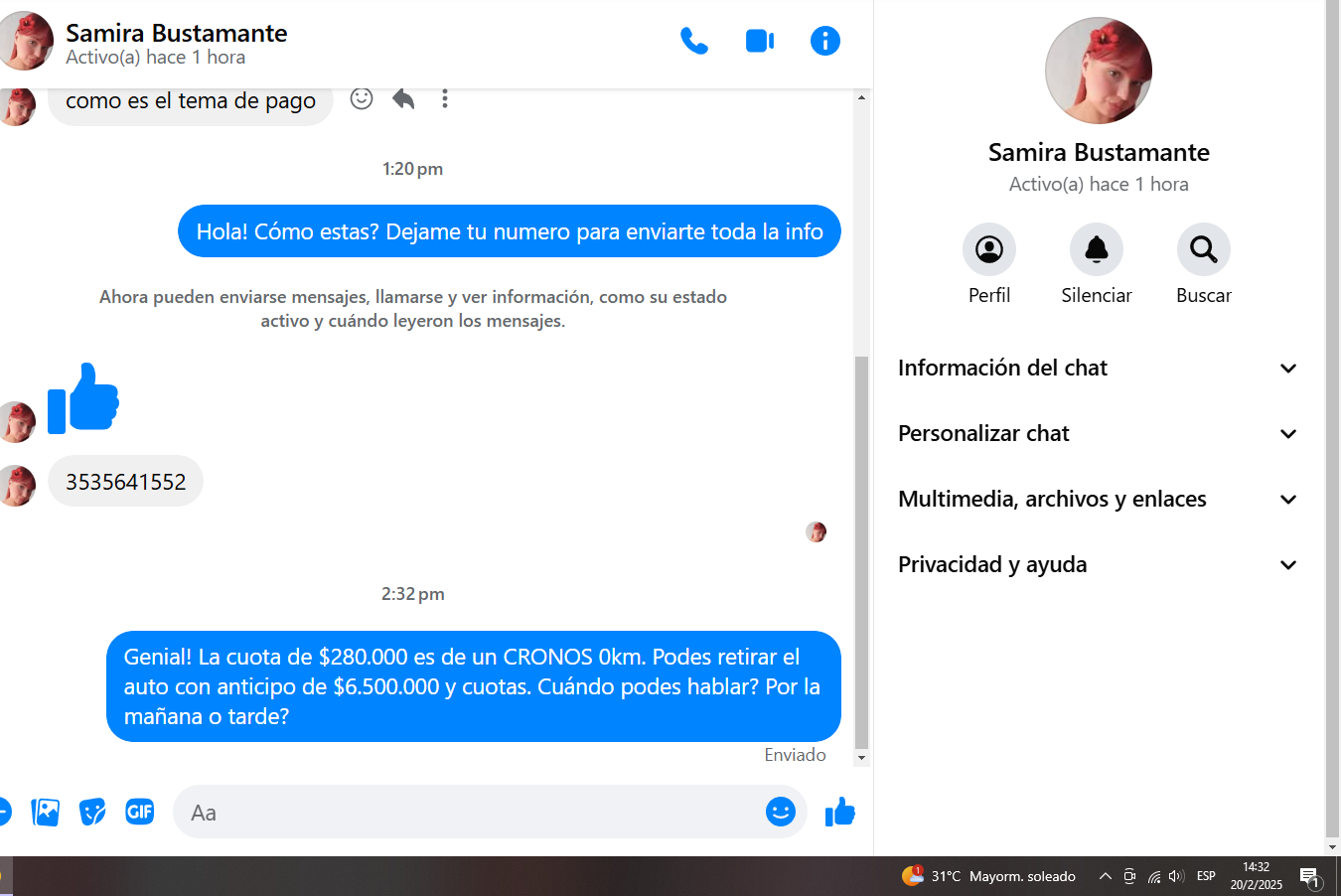The height and width of the screenshot is (896, 1341).
Task: Click the 'Enviado' delivery status
Action: coord(795,755)
